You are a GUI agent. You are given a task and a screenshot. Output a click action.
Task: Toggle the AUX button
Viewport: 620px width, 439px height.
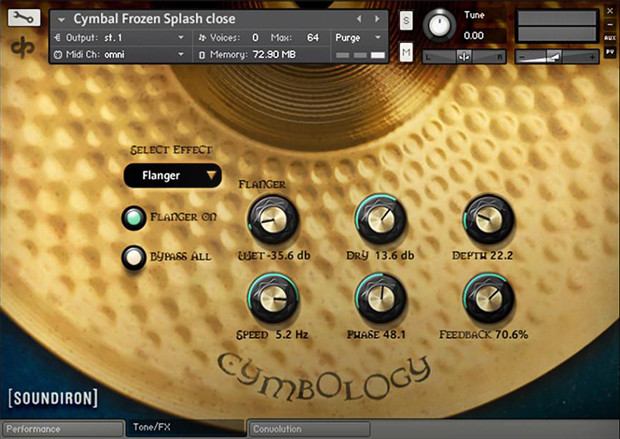click(x=610, y=38)
